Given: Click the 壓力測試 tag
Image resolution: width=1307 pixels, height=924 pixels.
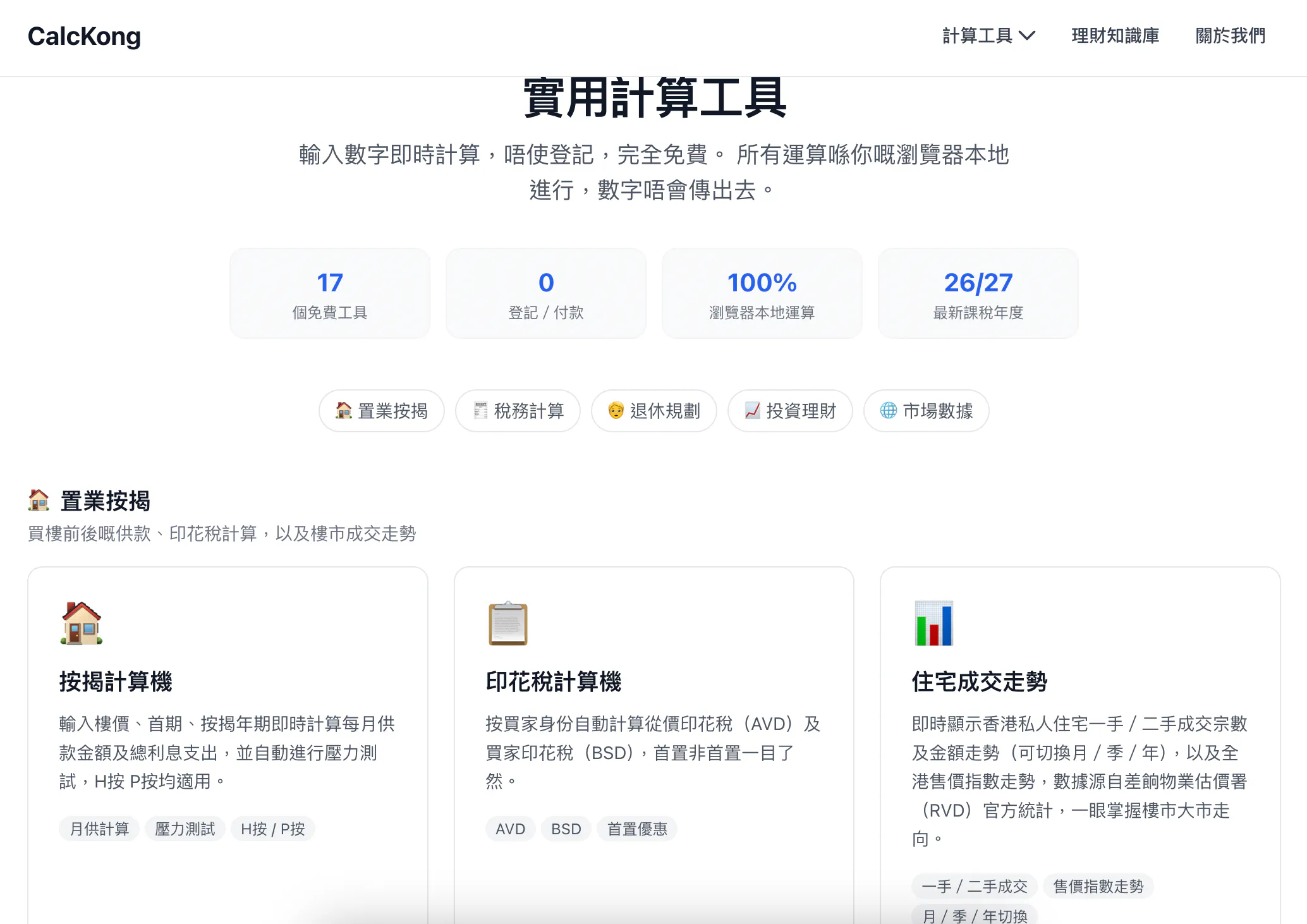Looking at the screenshot, I should (x=185, y=829).
